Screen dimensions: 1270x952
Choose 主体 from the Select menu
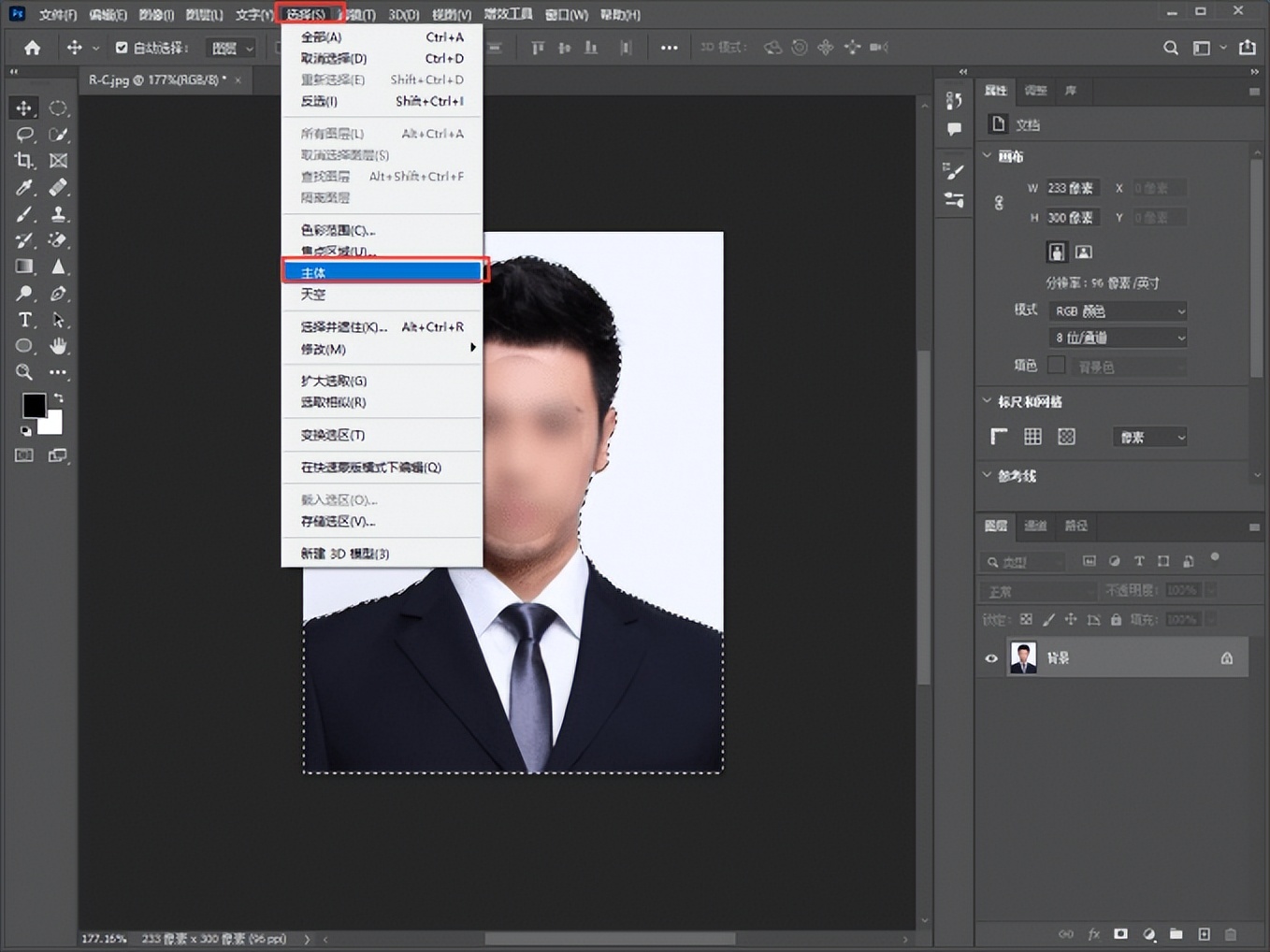313,272
